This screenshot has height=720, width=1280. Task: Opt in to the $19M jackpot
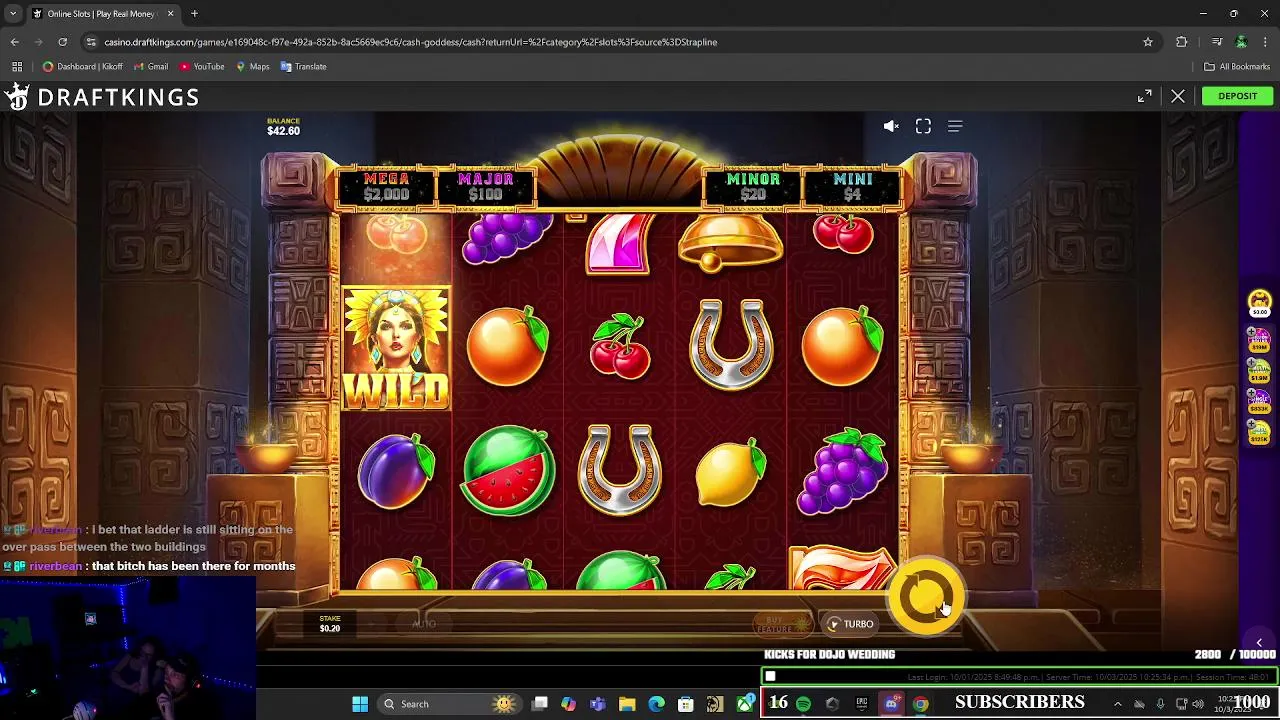(x=1258, y=340)
